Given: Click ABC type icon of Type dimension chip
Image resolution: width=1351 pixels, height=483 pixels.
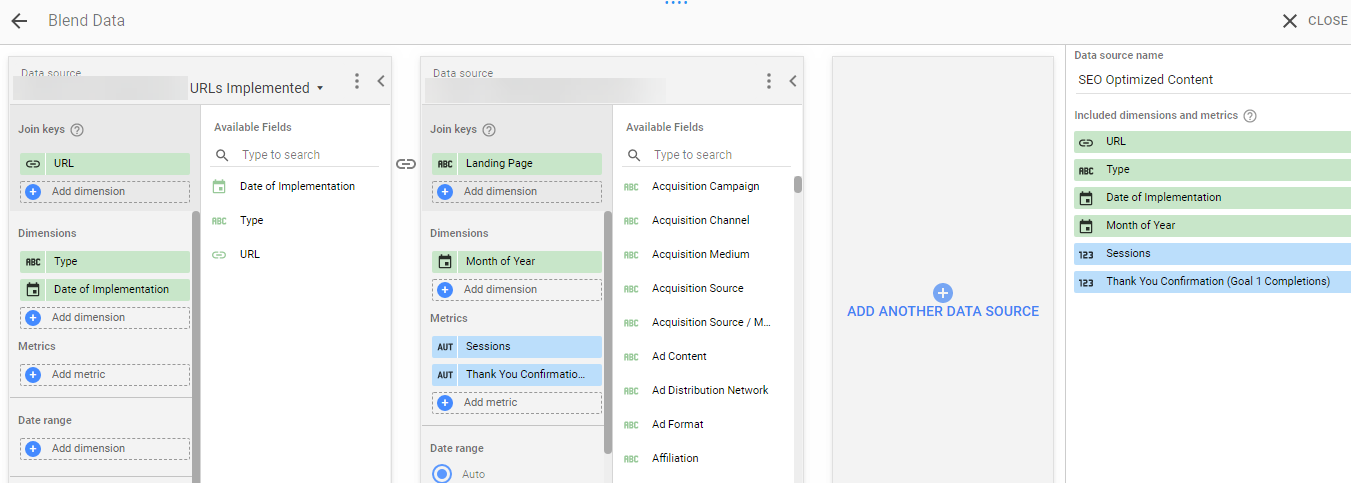Looking at the screenshot, I should 33,262.
